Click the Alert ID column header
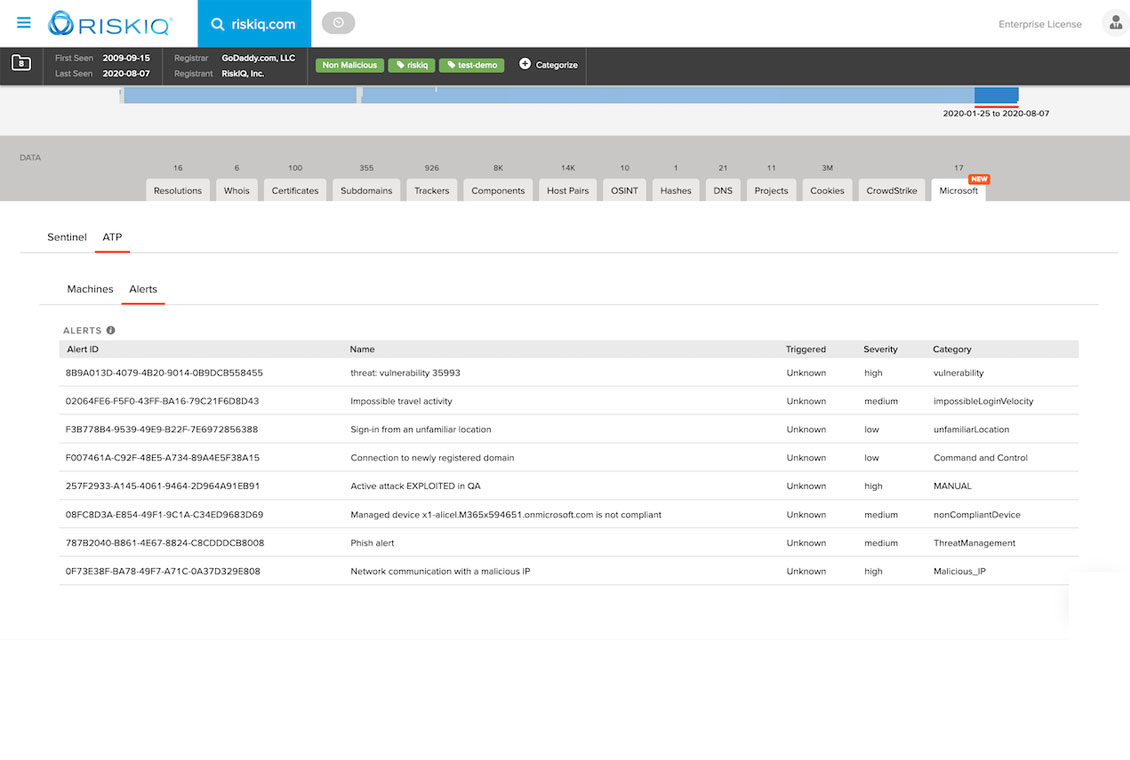Image resolution: width=1130 pixels, height=760 pixels. [82, 349]
